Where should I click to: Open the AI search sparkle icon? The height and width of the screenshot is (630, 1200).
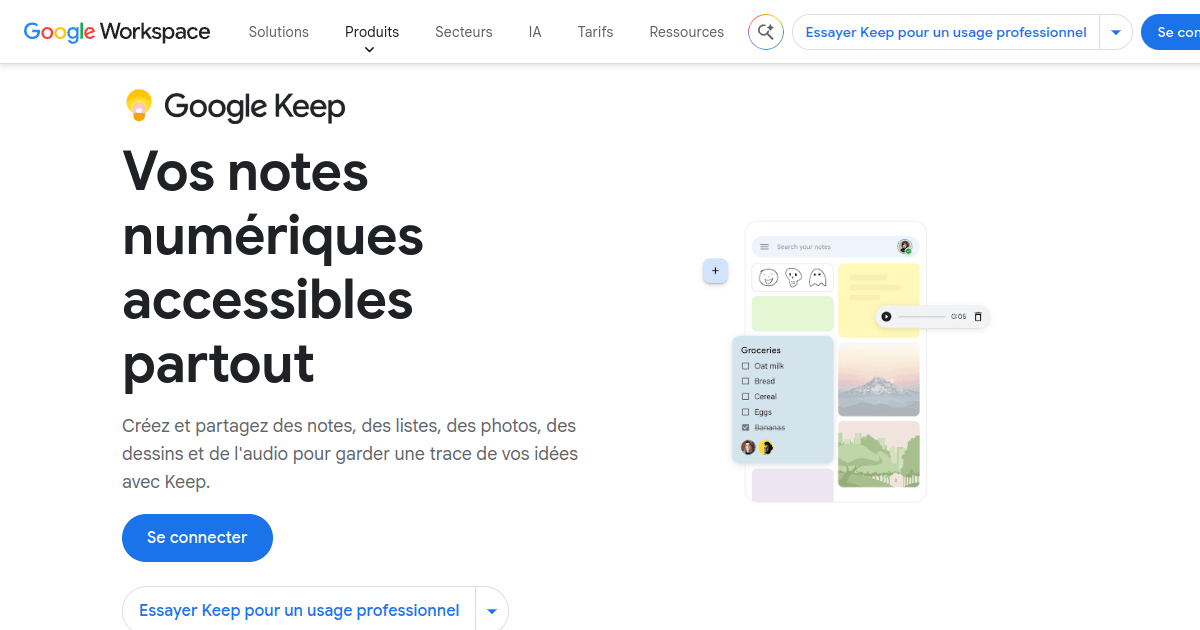766,32
